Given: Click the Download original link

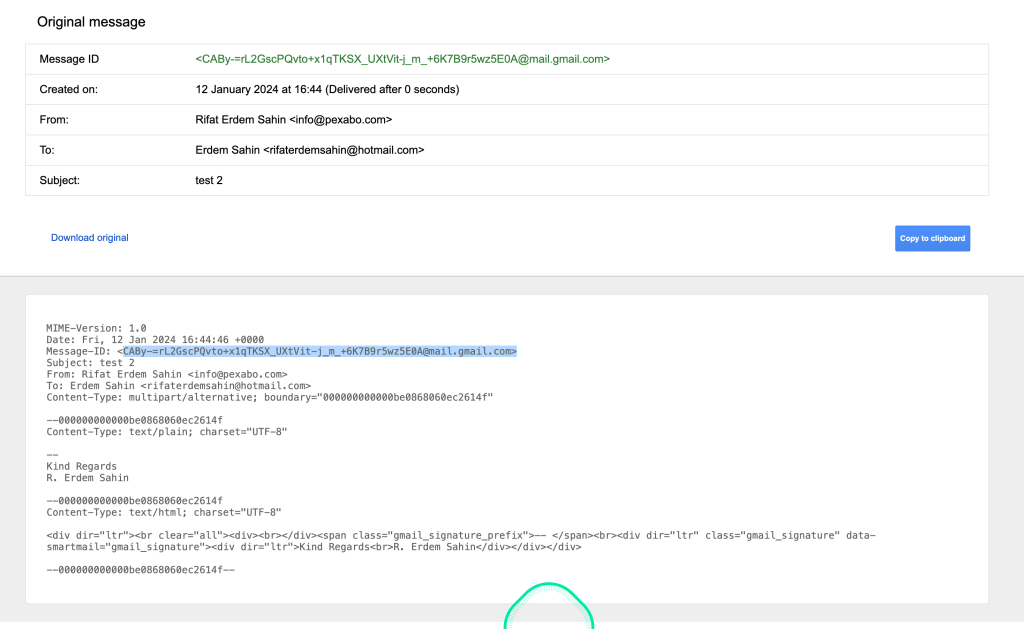Looking at the screenshot, I should click(x=89, y=238).
